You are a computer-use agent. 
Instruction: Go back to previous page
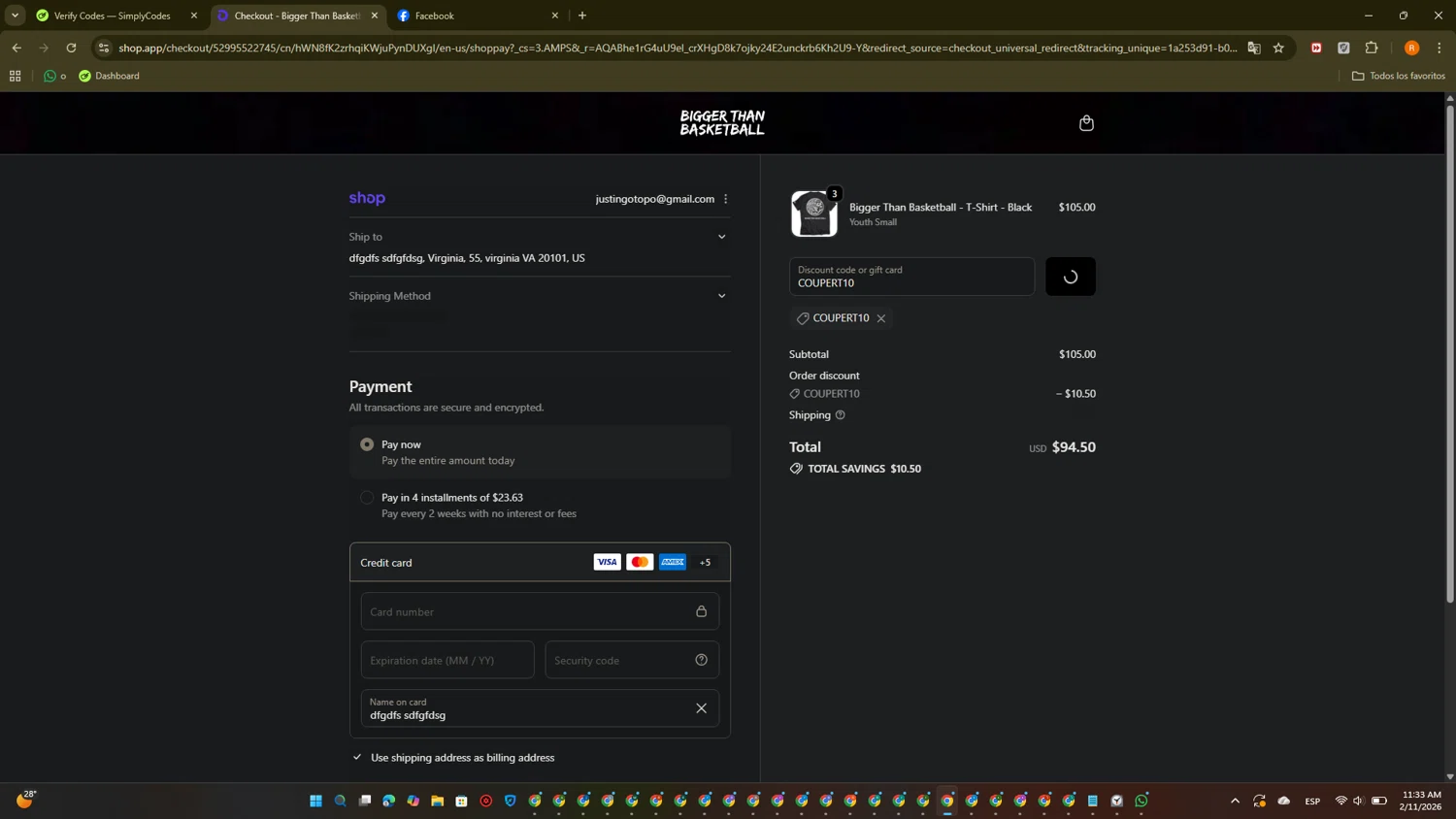[x=17, y=48]
